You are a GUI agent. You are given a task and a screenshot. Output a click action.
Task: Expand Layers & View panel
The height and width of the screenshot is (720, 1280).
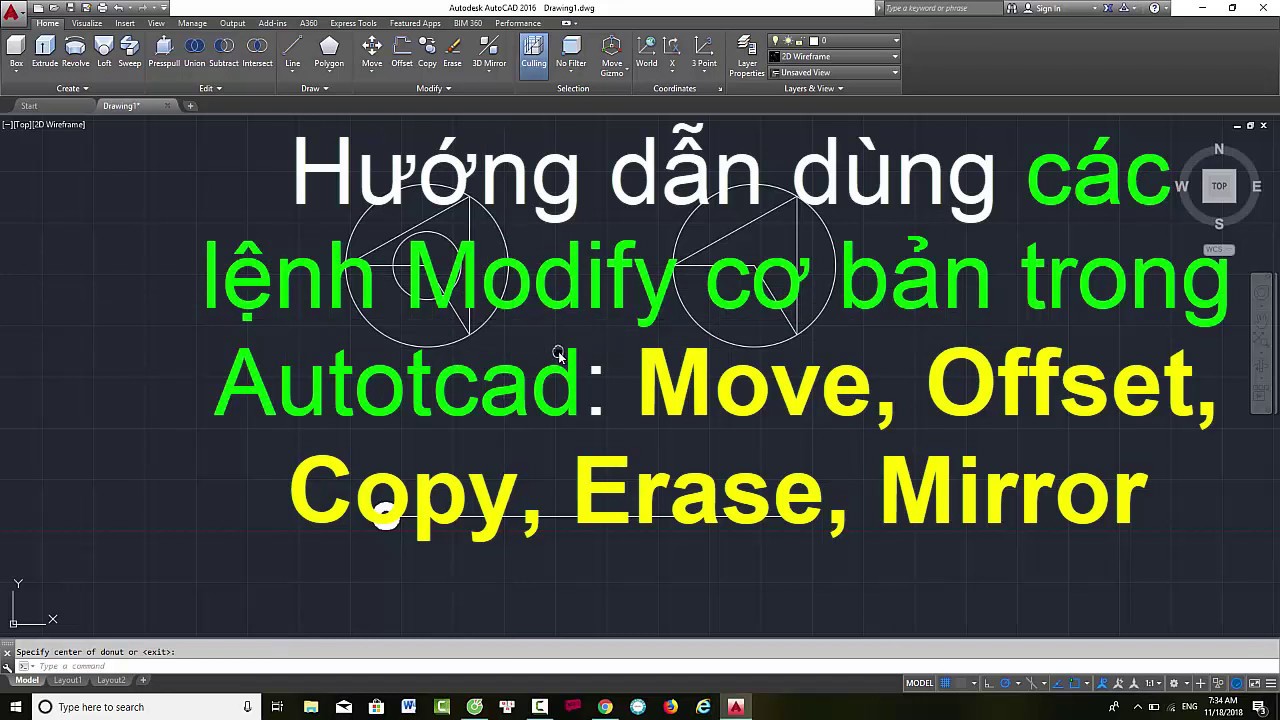[x=814, y=88]
